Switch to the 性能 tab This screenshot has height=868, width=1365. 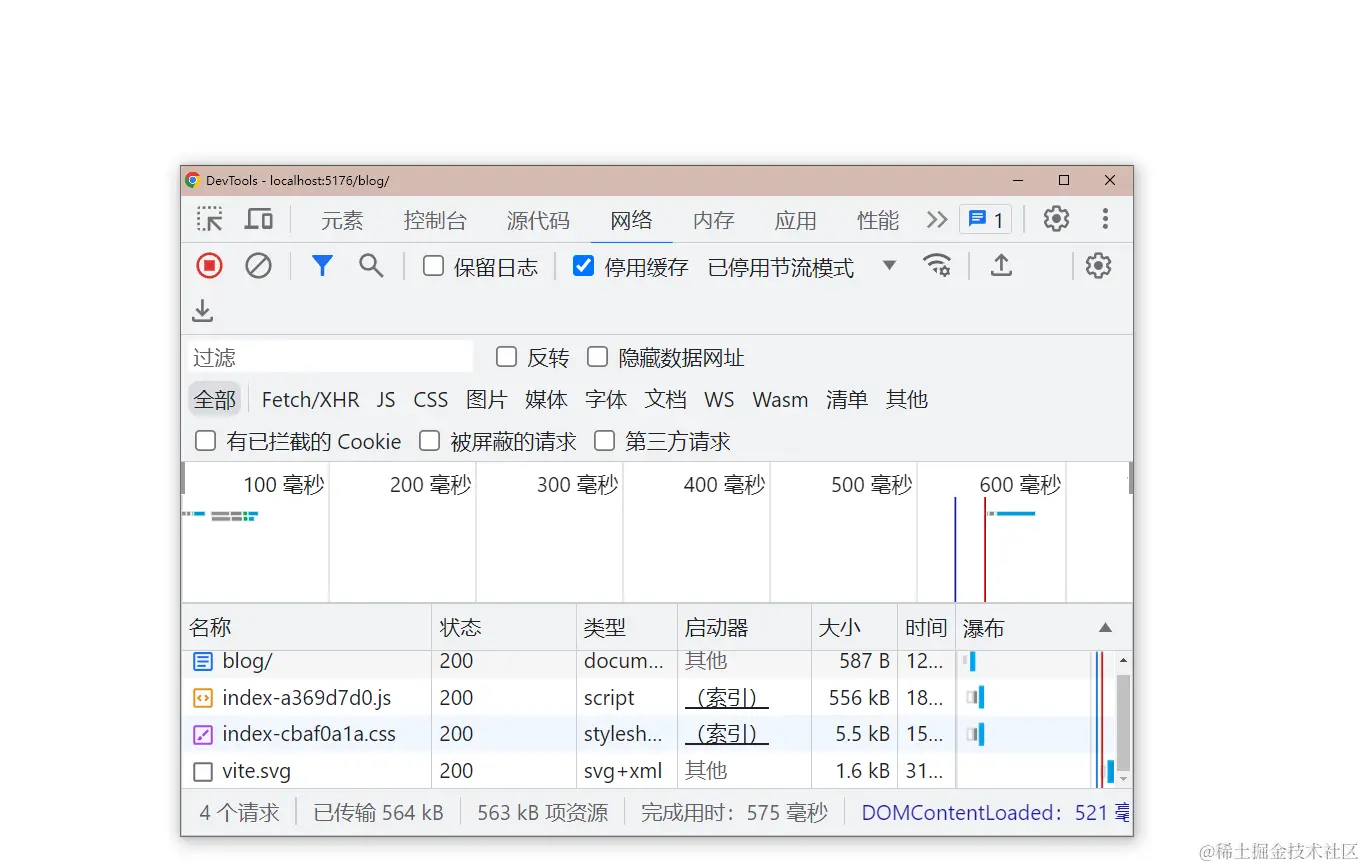878,220
